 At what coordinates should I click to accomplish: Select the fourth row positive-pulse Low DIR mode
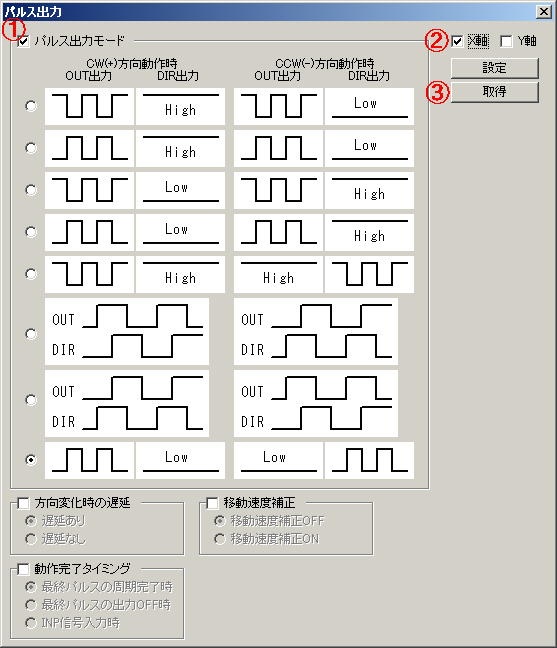click(x=31, y=232)
